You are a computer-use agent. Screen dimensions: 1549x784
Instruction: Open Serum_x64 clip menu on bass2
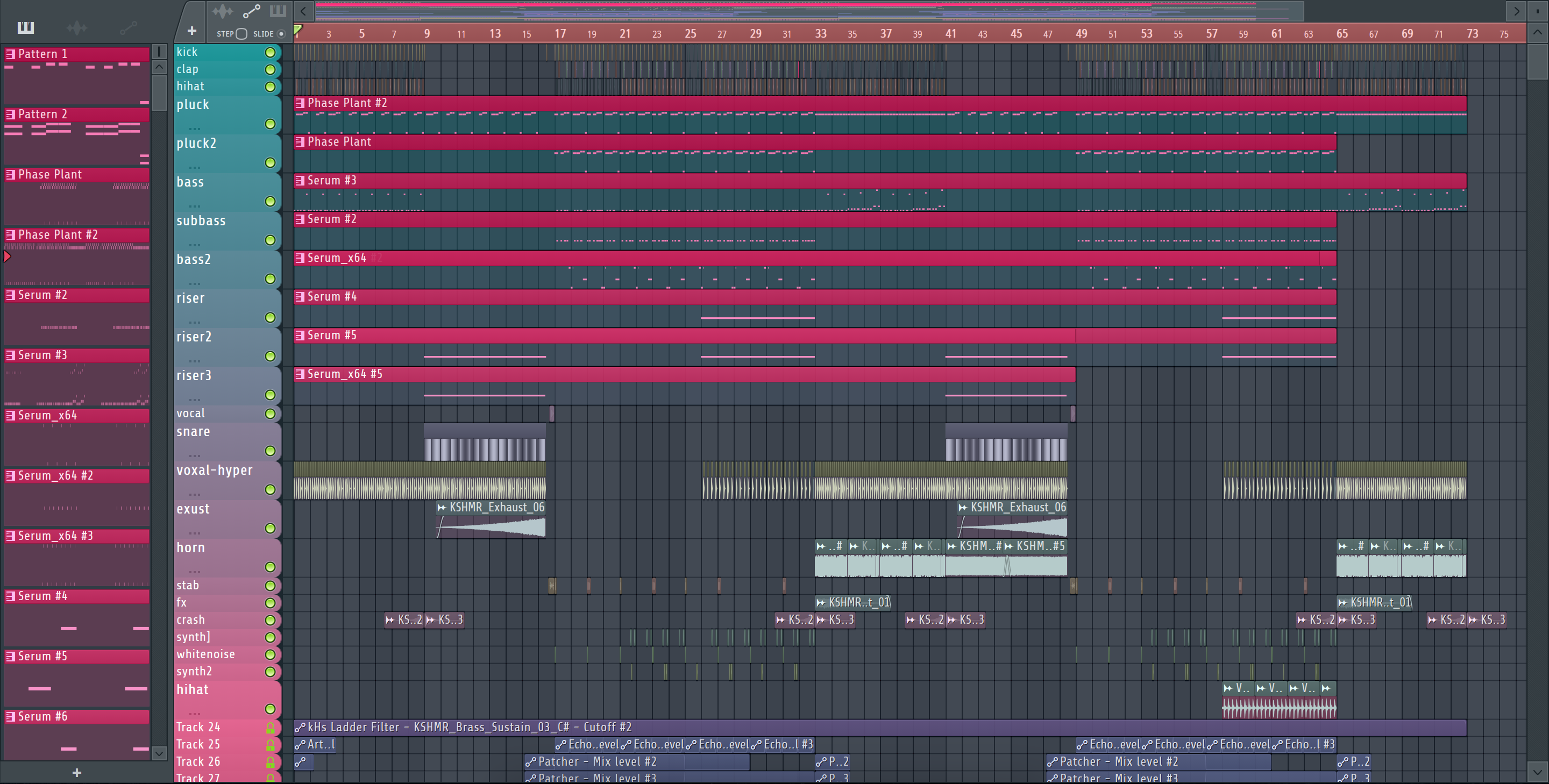[x=300, y=258]
